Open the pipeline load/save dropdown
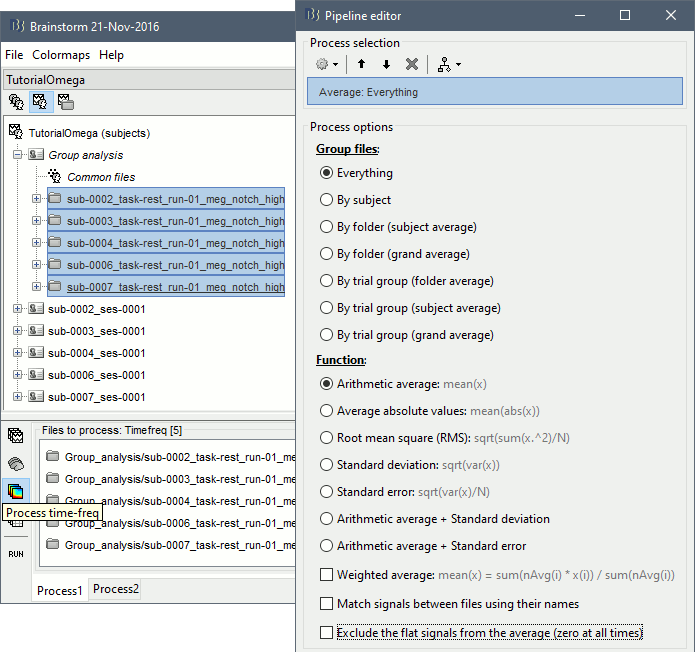Image resolution: width=695 pixels, height=652 pixels. [449, 64]
